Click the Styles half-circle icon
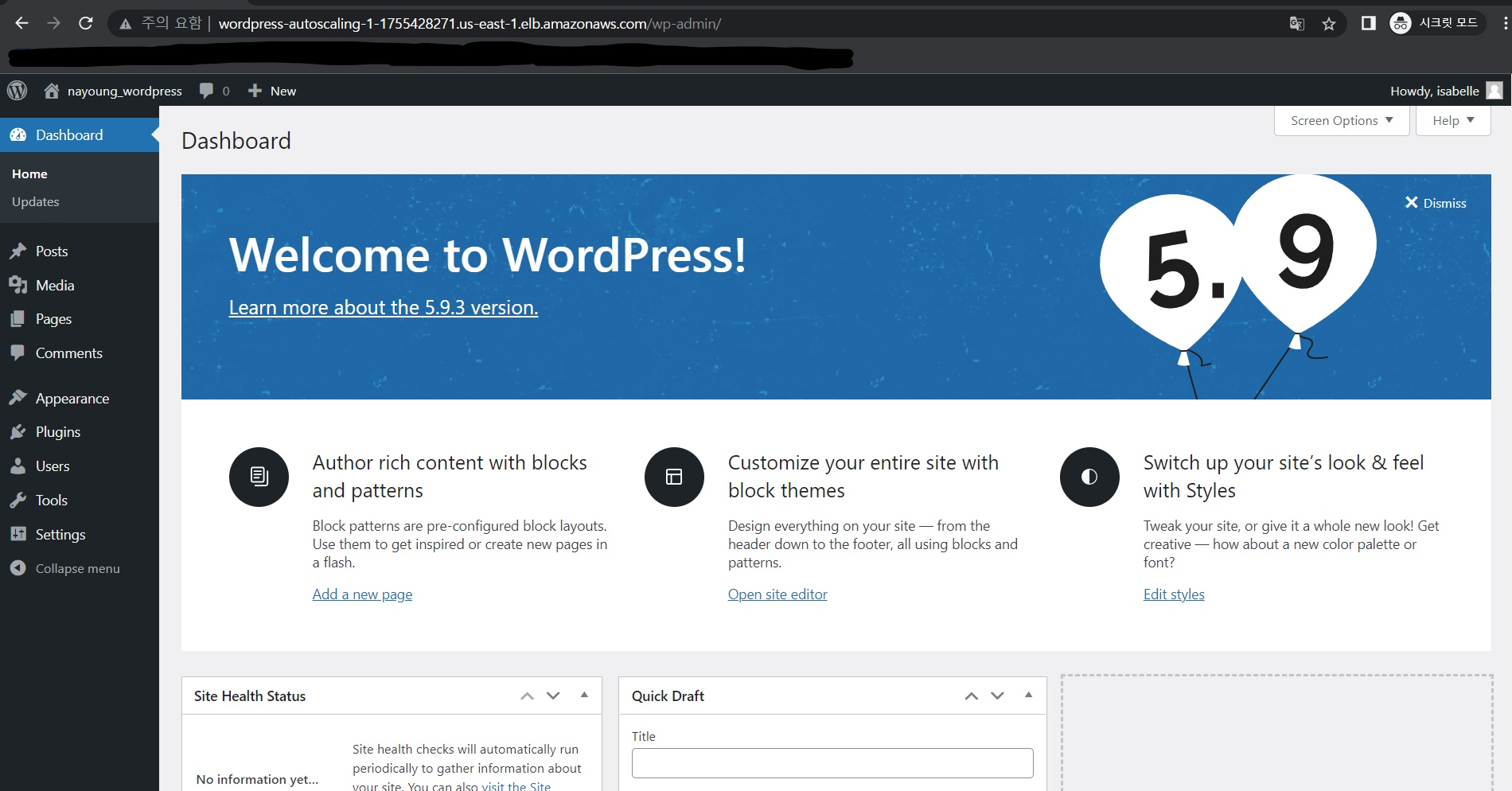The height and width of the screenshot is (791, 1512). coord(1089,477)
